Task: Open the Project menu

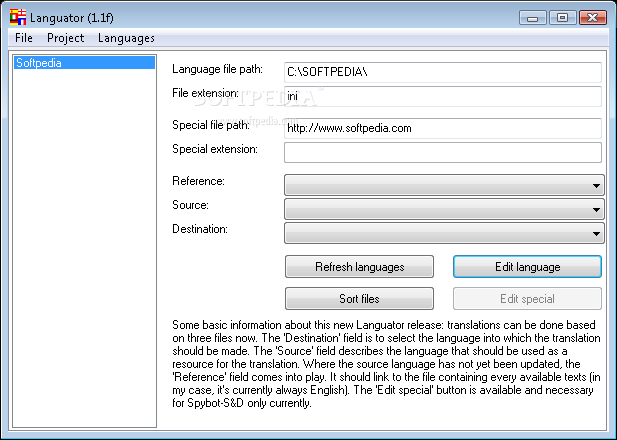Action: [x=65, y=38]
